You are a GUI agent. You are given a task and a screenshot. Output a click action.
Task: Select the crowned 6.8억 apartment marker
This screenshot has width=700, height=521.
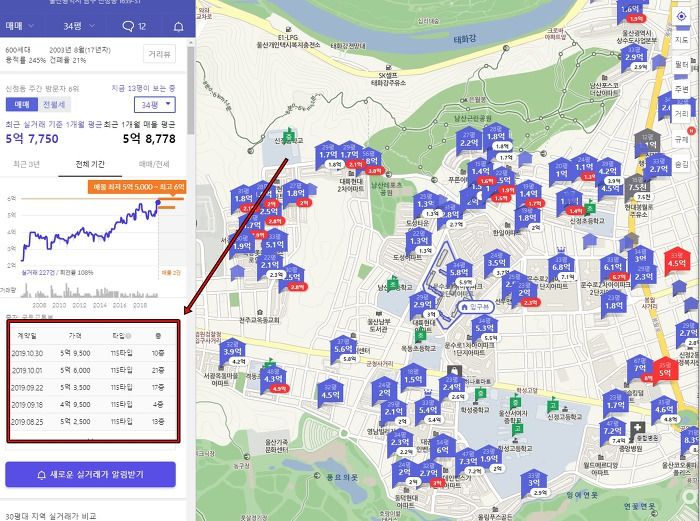[x=561, y=267]
